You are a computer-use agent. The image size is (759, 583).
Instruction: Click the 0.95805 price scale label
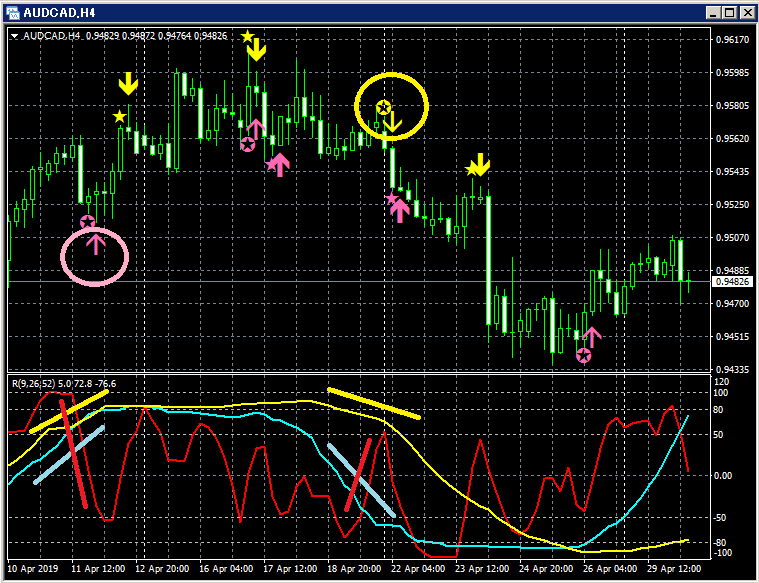coord(732,106)
